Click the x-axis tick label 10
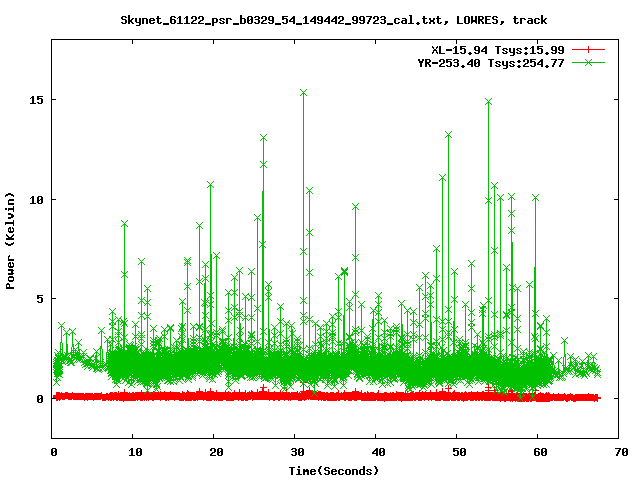 pyautogui.click(x=134, y=451)
